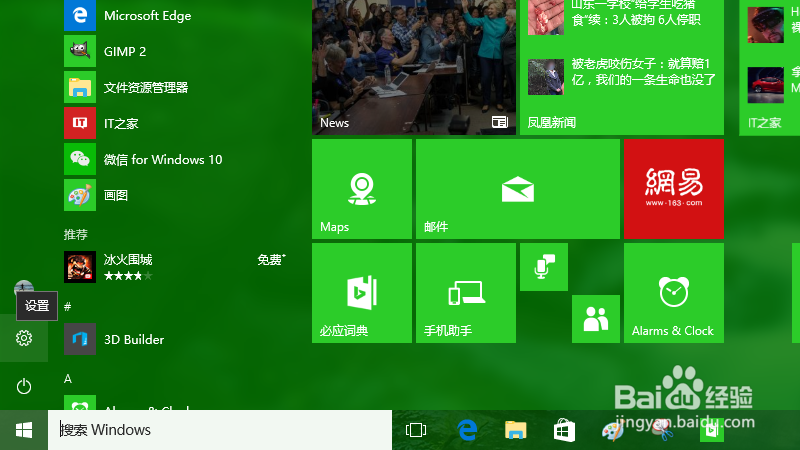Screen dimensions: 800x450
Task: Click the # letter group header
Action: 67,307
